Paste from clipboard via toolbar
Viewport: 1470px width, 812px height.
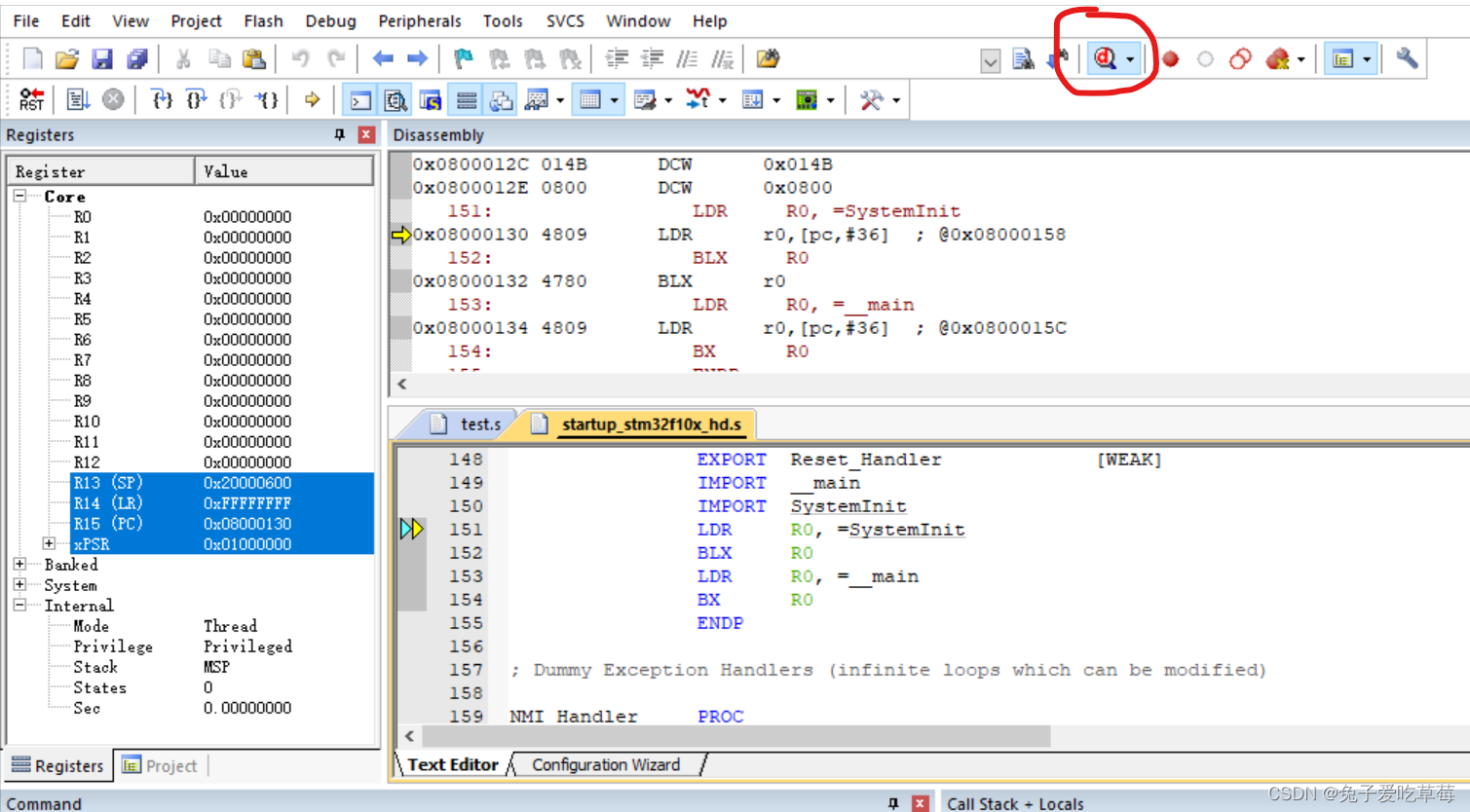point(254,58)
